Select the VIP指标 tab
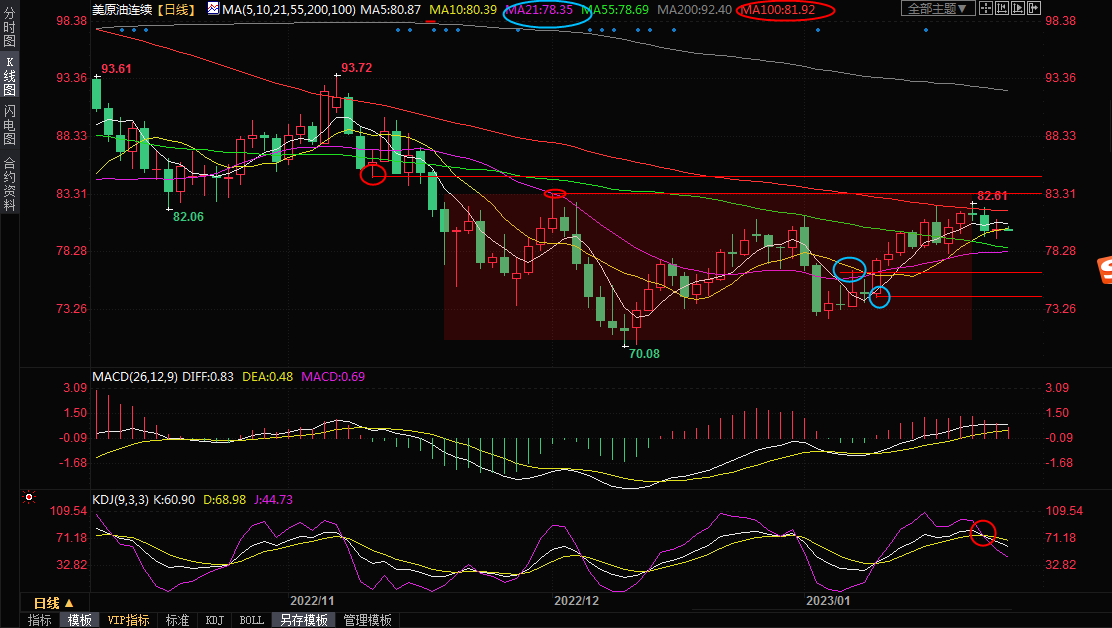The image size is (1112, 628). click(129, 620)
